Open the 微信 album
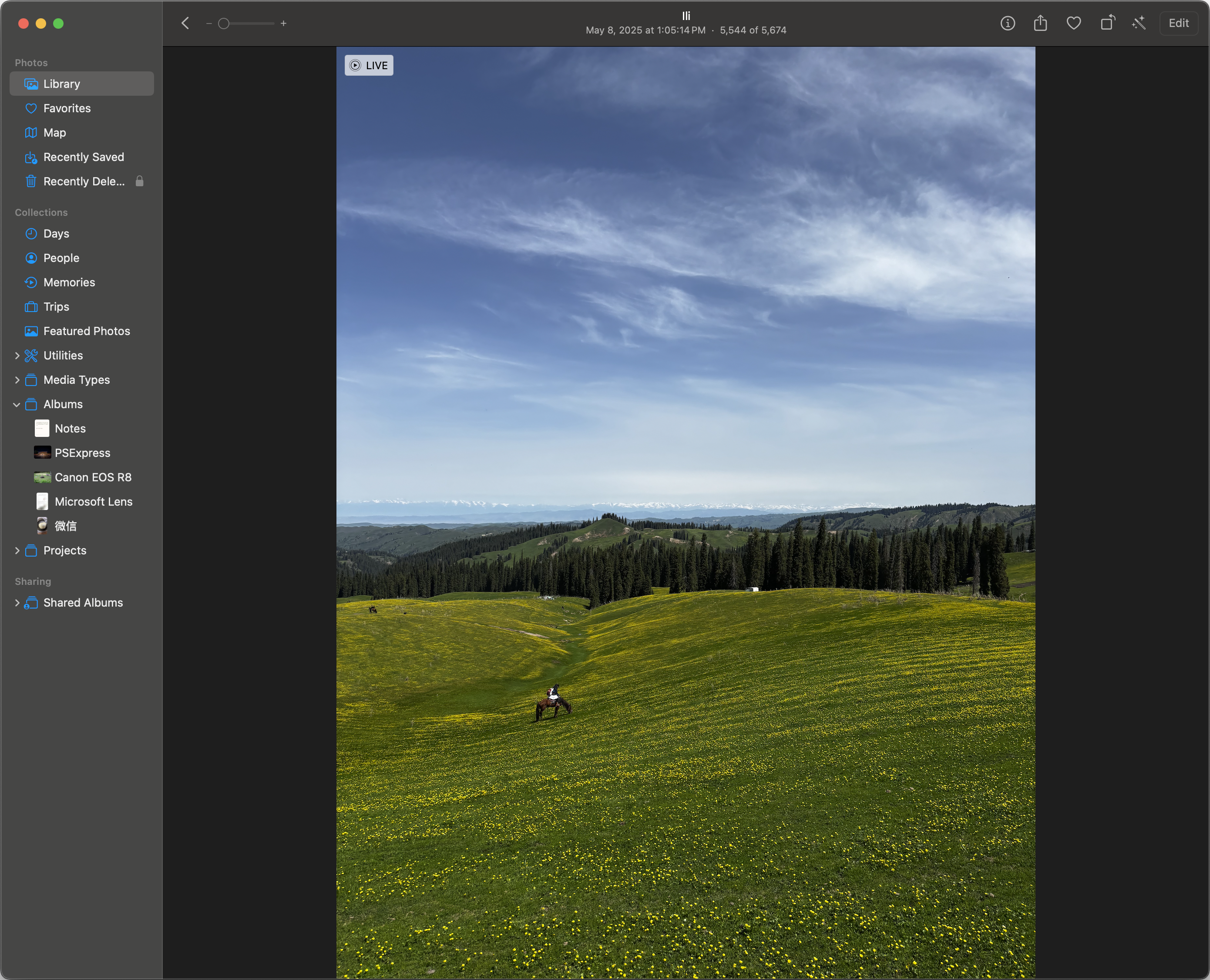1210x980 pixels. point(65,526)
